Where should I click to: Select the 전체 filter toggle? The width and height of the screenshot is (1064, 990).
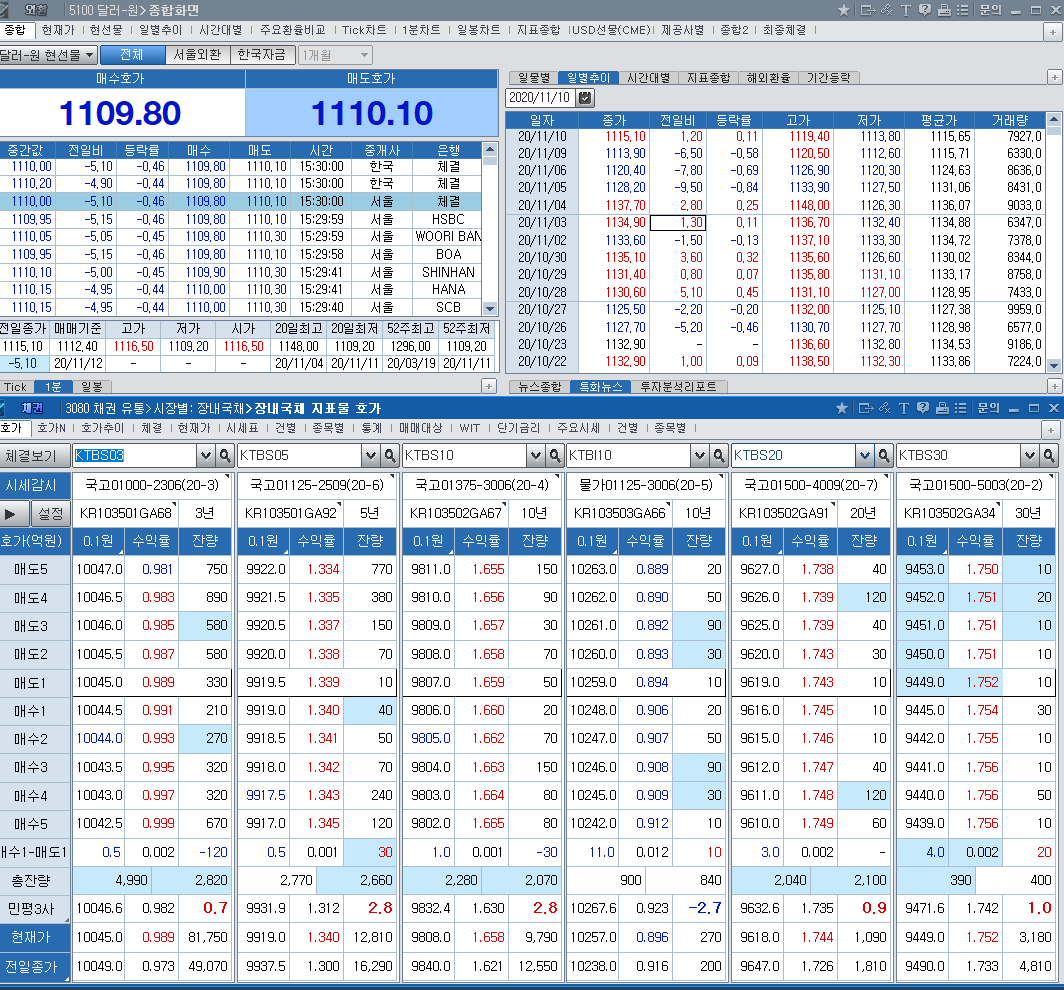132,54
